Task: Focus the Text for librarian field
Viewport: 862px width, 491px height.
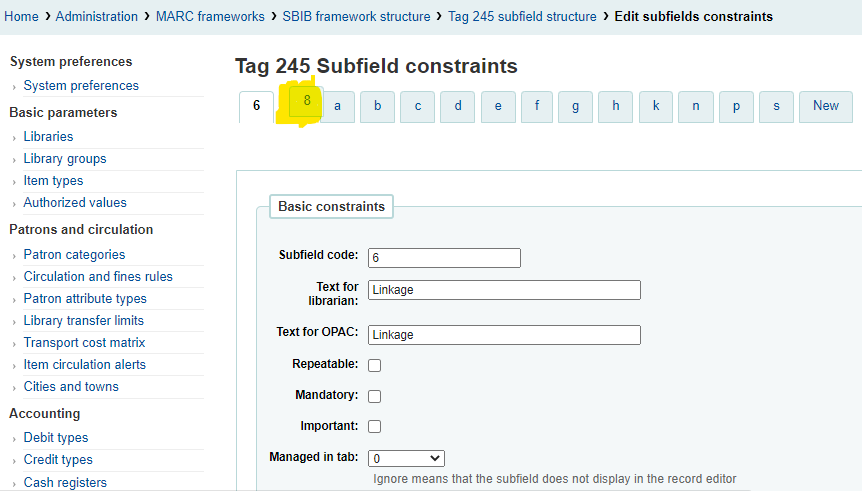Action: click(x=504, y=290)
